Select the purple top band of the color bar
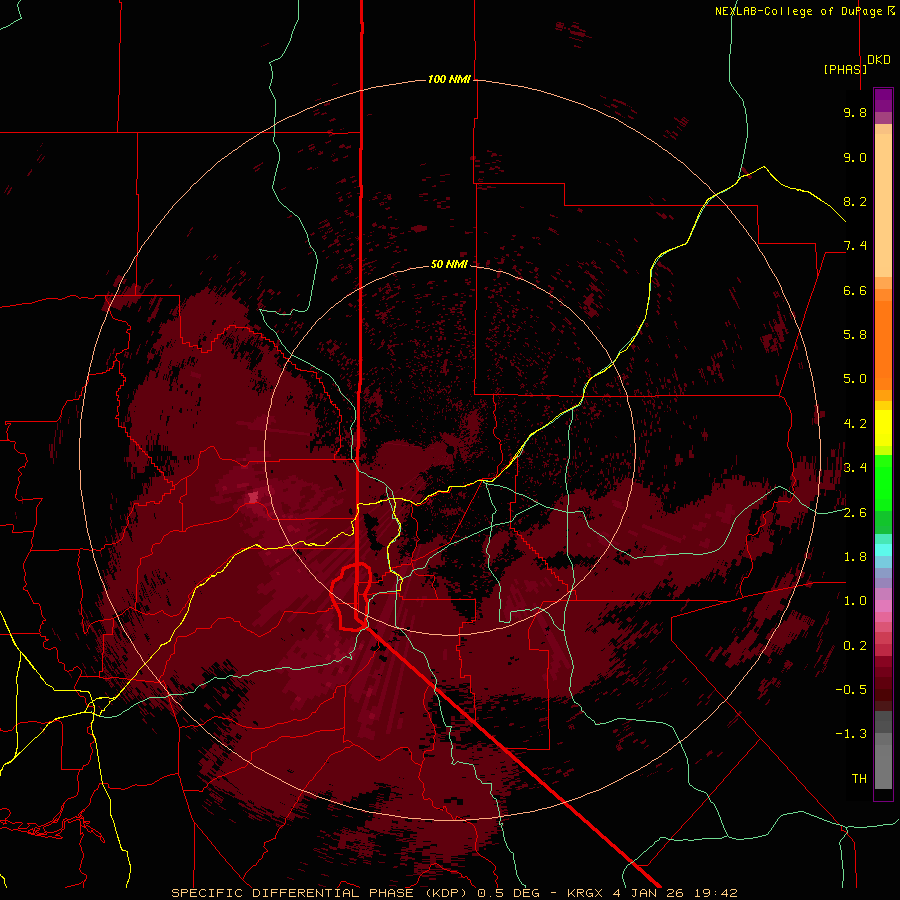The width and height of the screenshot is (900, 900). (x=883, y=100)
